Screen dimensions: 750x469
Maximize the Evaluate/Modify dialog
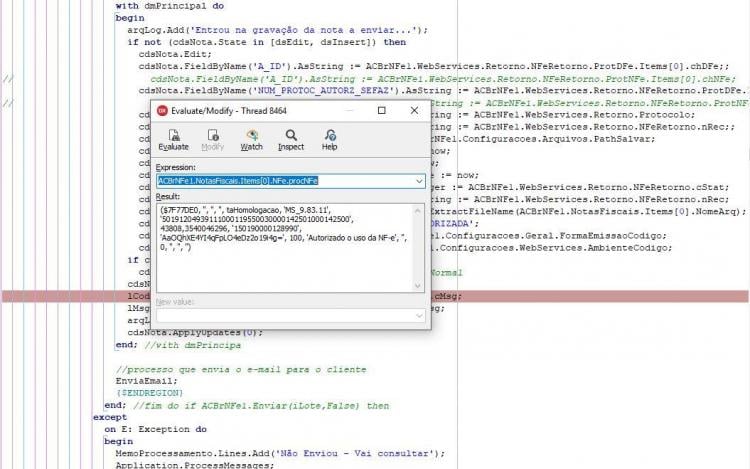point(382,110)
